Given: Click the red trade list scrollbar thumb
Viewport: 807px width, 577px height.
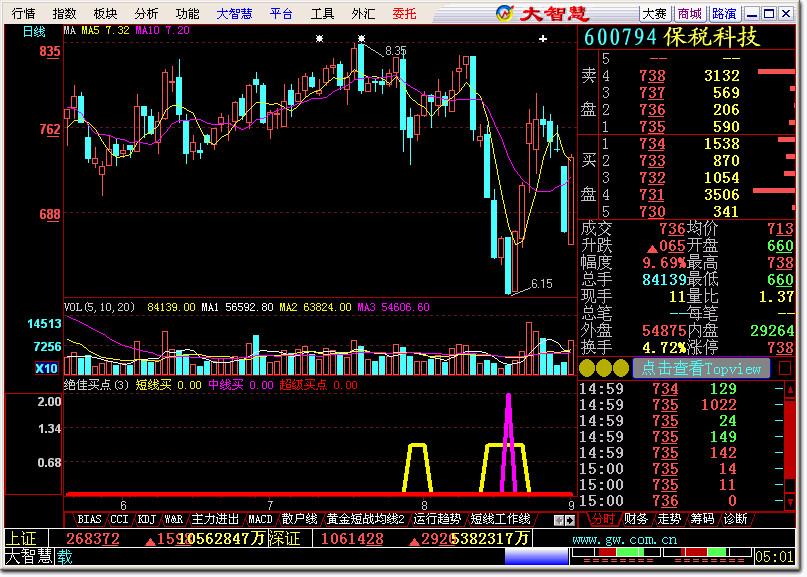Looking at the screenshot, I should tap(790, 440).
